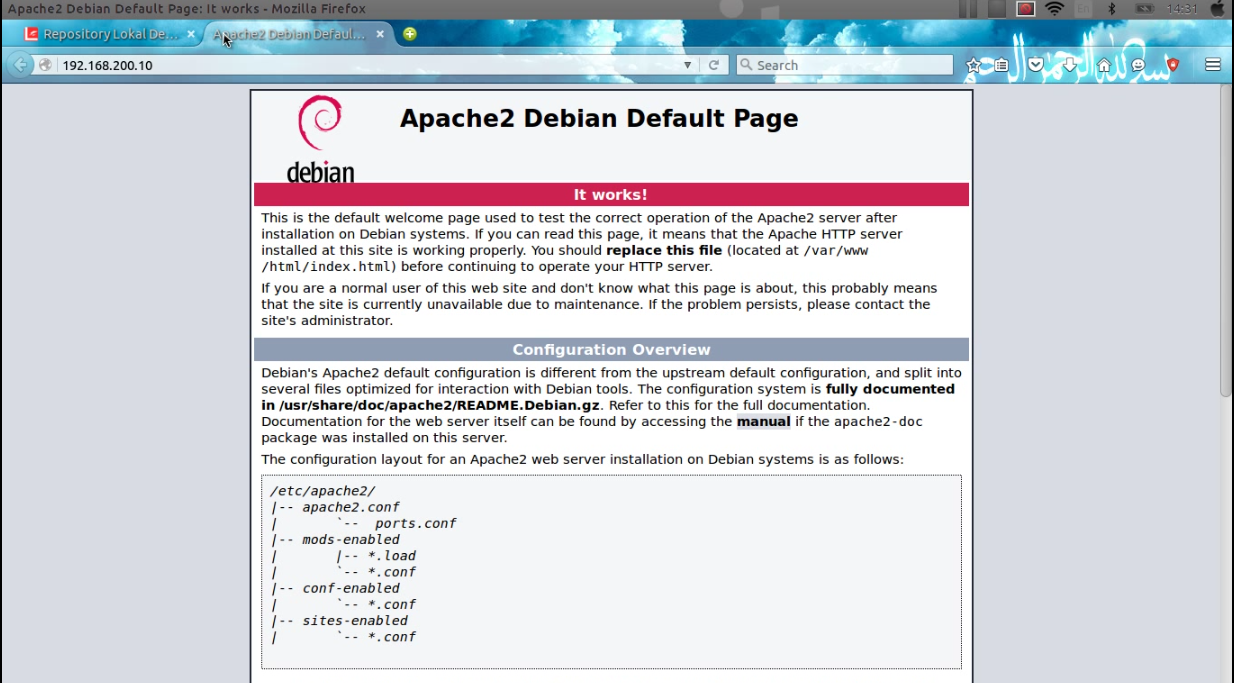The width and height of the screenshot is (1234, 683).
Task: Click the '|-- apache2.conf' line
Action: pos(335,507)
